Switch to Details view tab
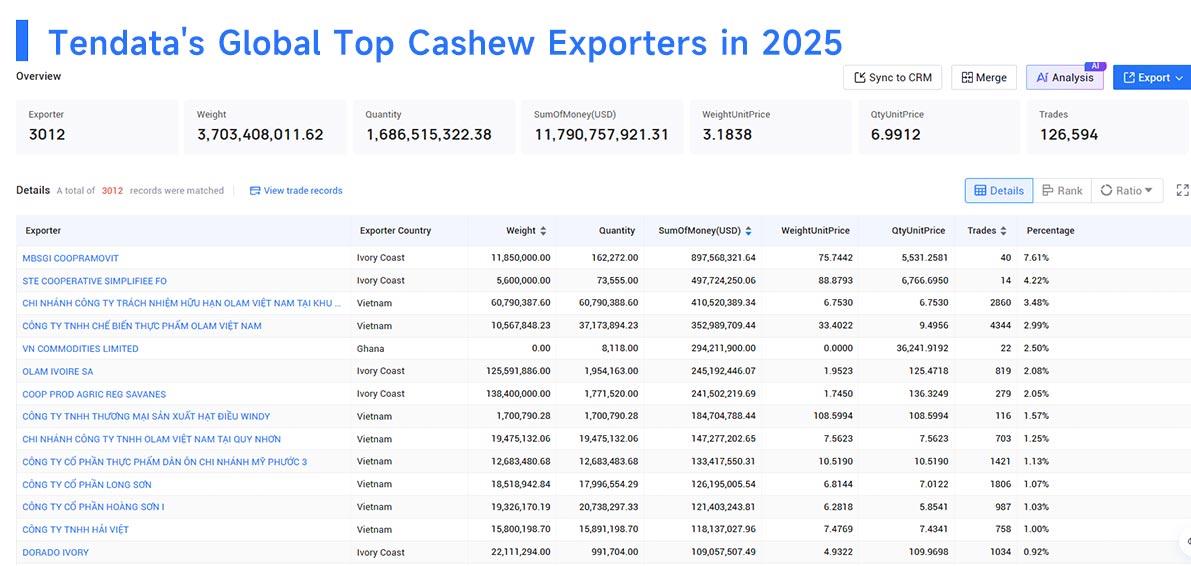 pyautogui.click(x=999, y=191)
